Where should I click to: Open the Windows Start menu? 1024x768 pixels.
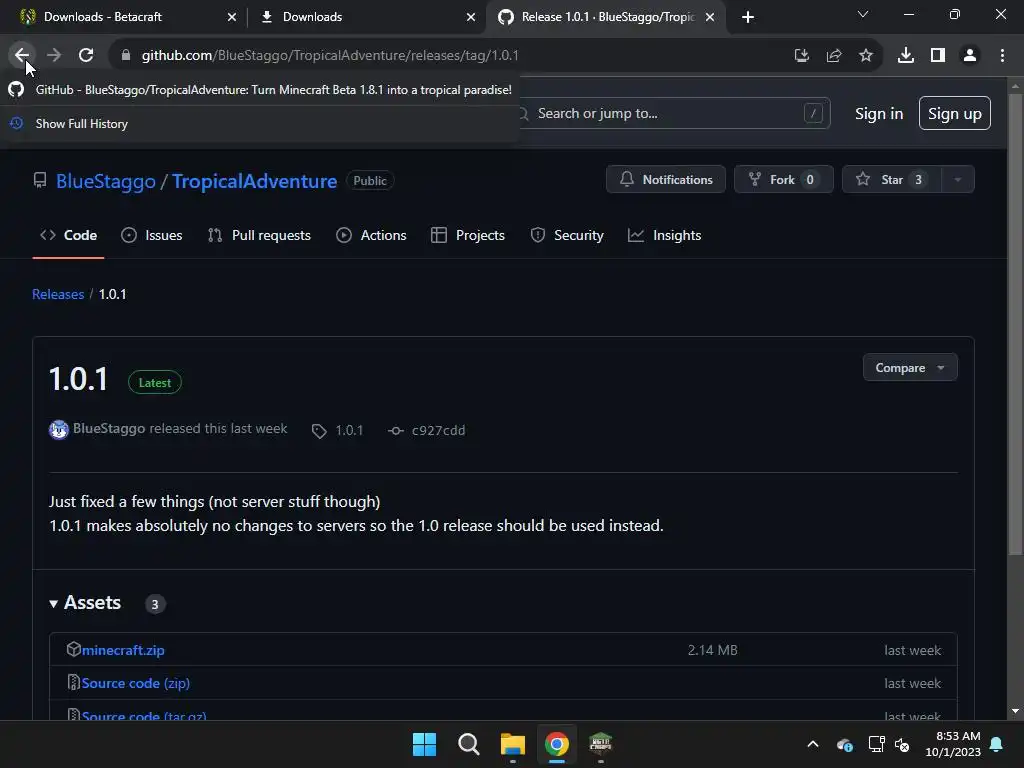point(424,744)
